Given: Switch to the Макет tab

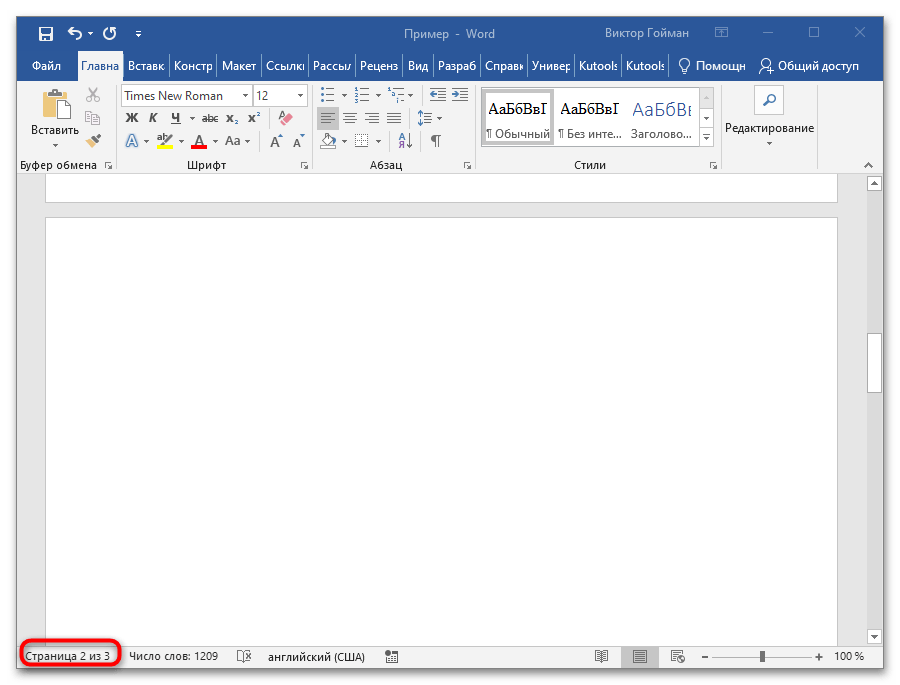Looking at the screenshot, I should (239, 66).
